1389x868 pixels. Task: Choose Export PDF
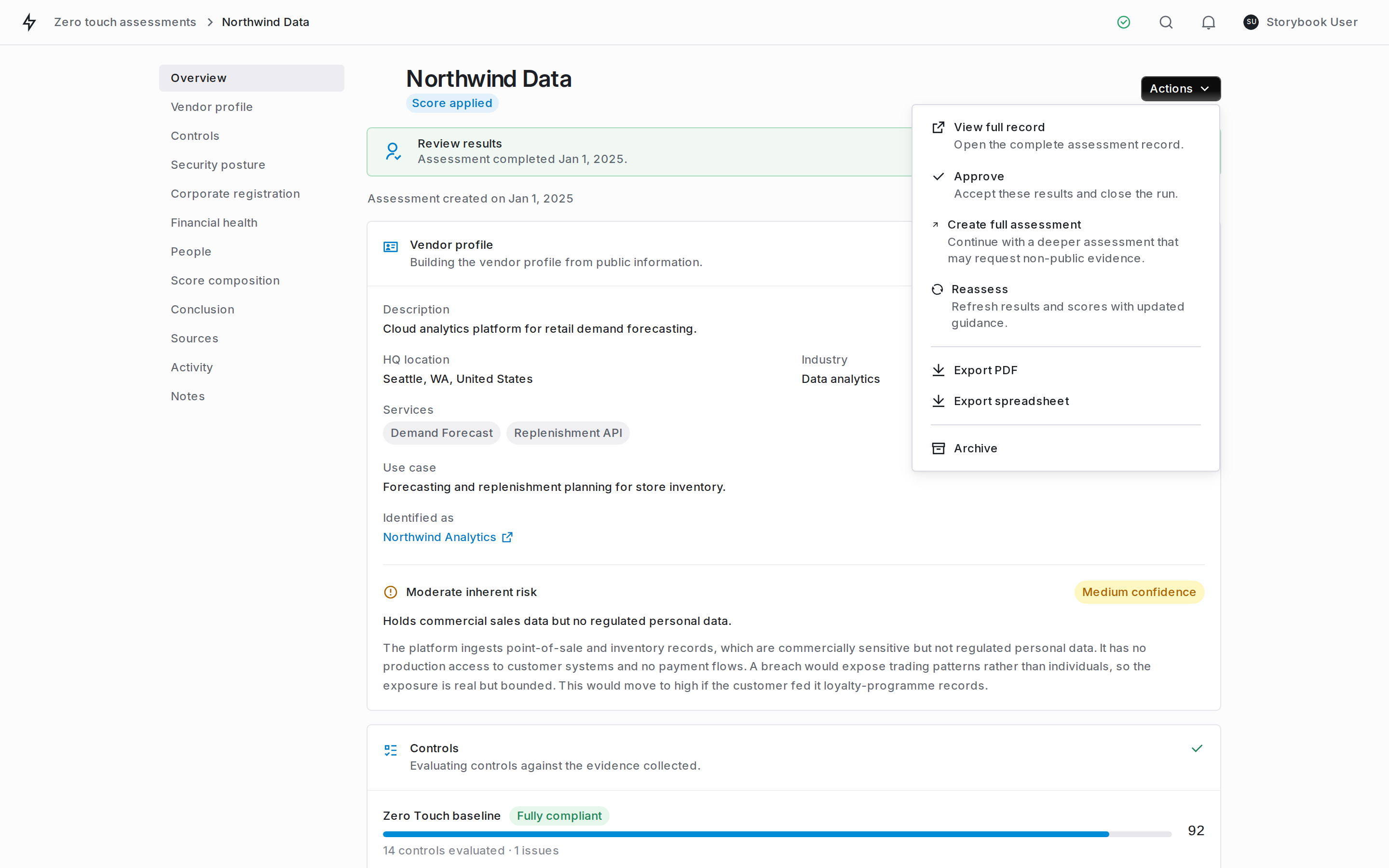click(x=1065, y=370)
